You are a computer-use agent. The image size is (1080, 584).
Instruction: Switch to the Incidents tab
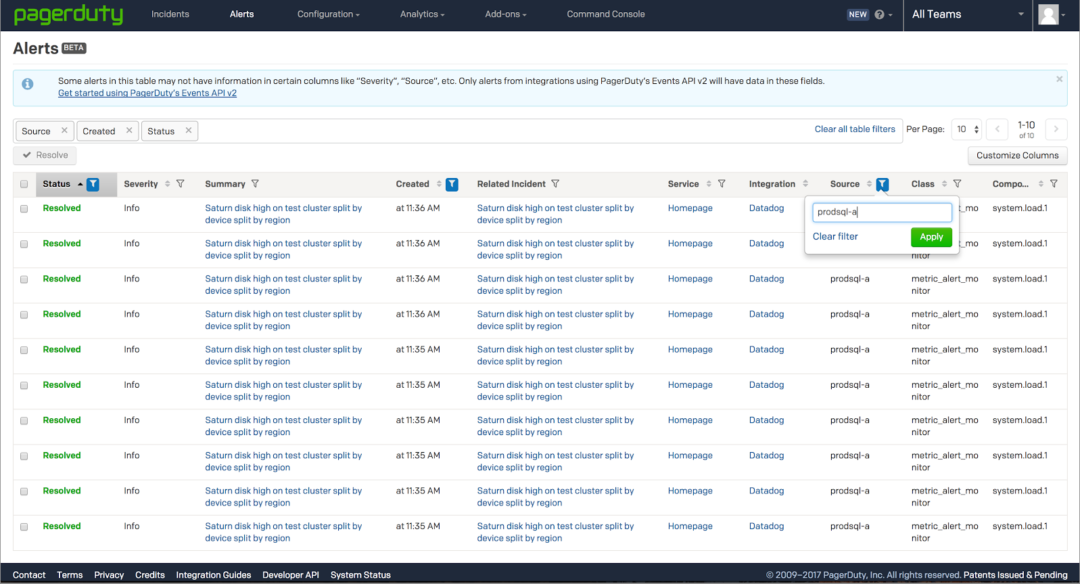[170, 14]
